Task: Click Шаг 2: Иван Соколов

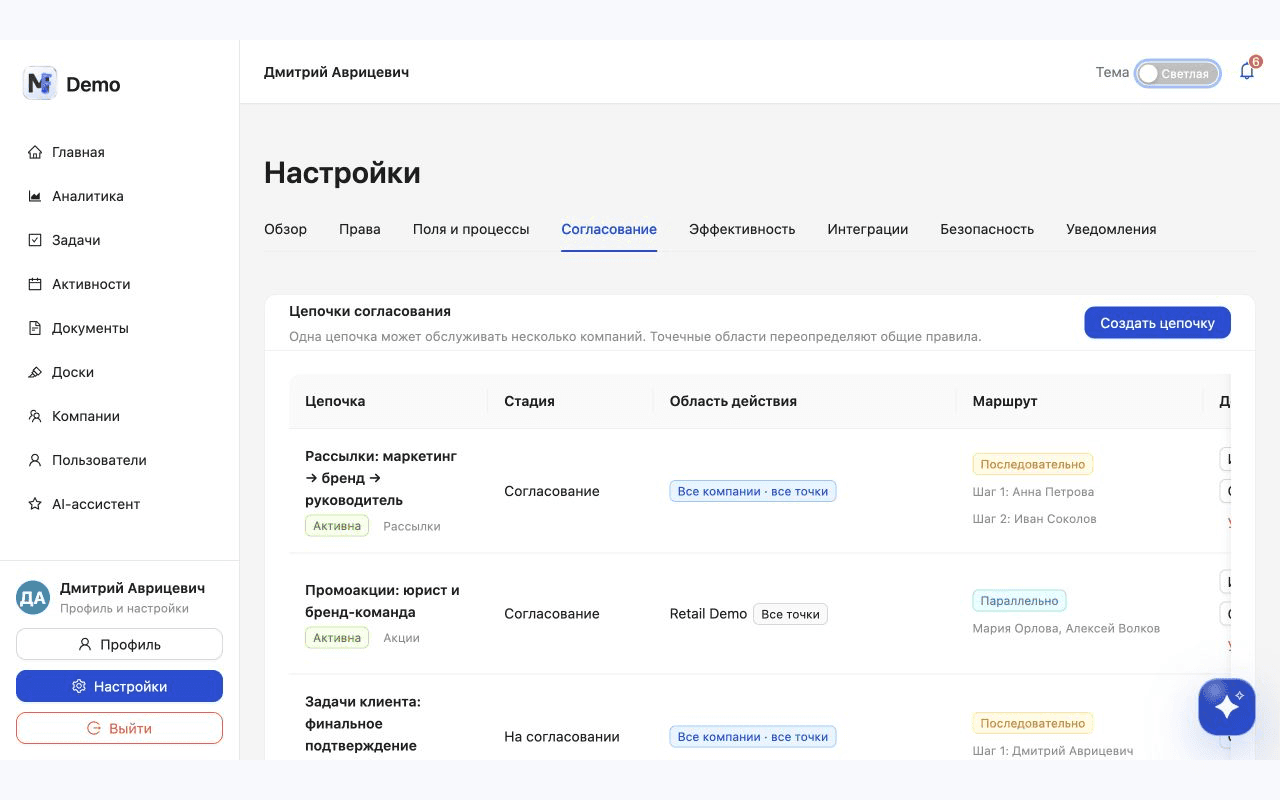Action: [x=1034, y=519]
